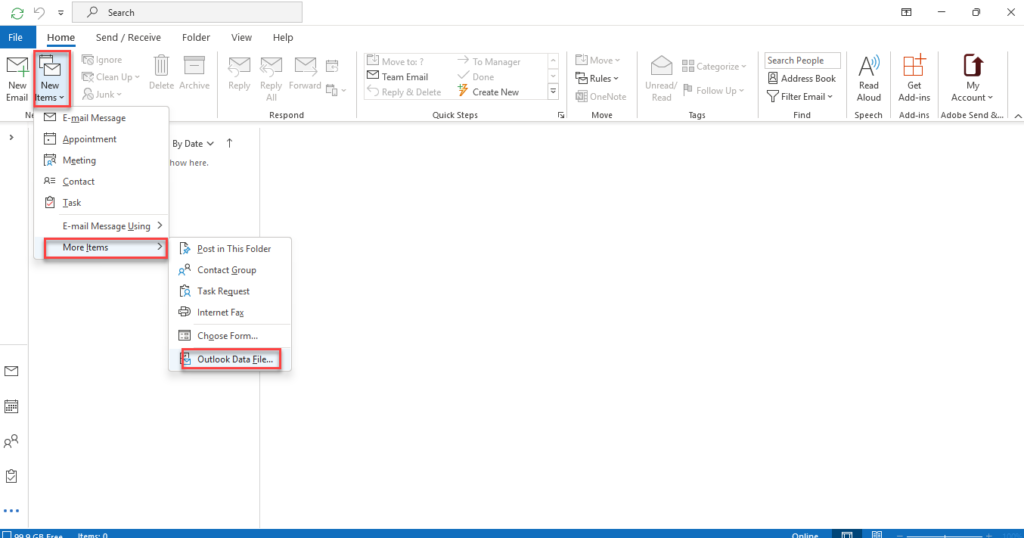Click the Archive icon

pos(194,72)
